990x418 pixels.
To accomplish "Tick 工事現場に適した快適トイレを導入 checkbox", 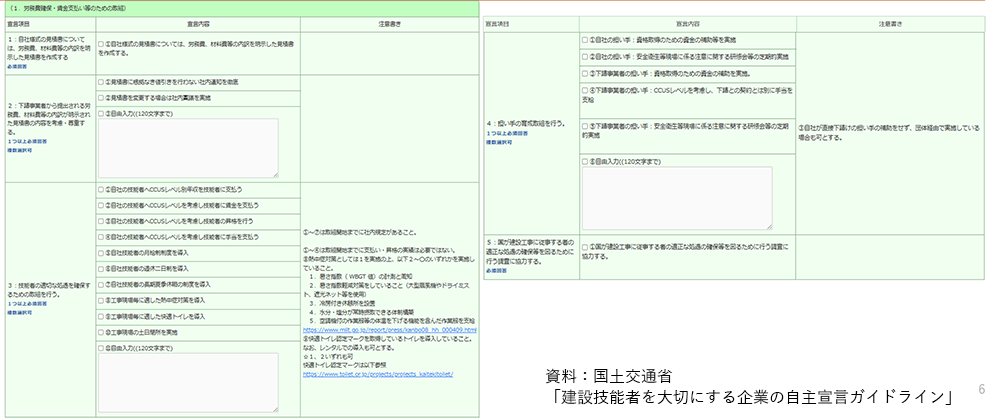I will (x=102, y=315).
